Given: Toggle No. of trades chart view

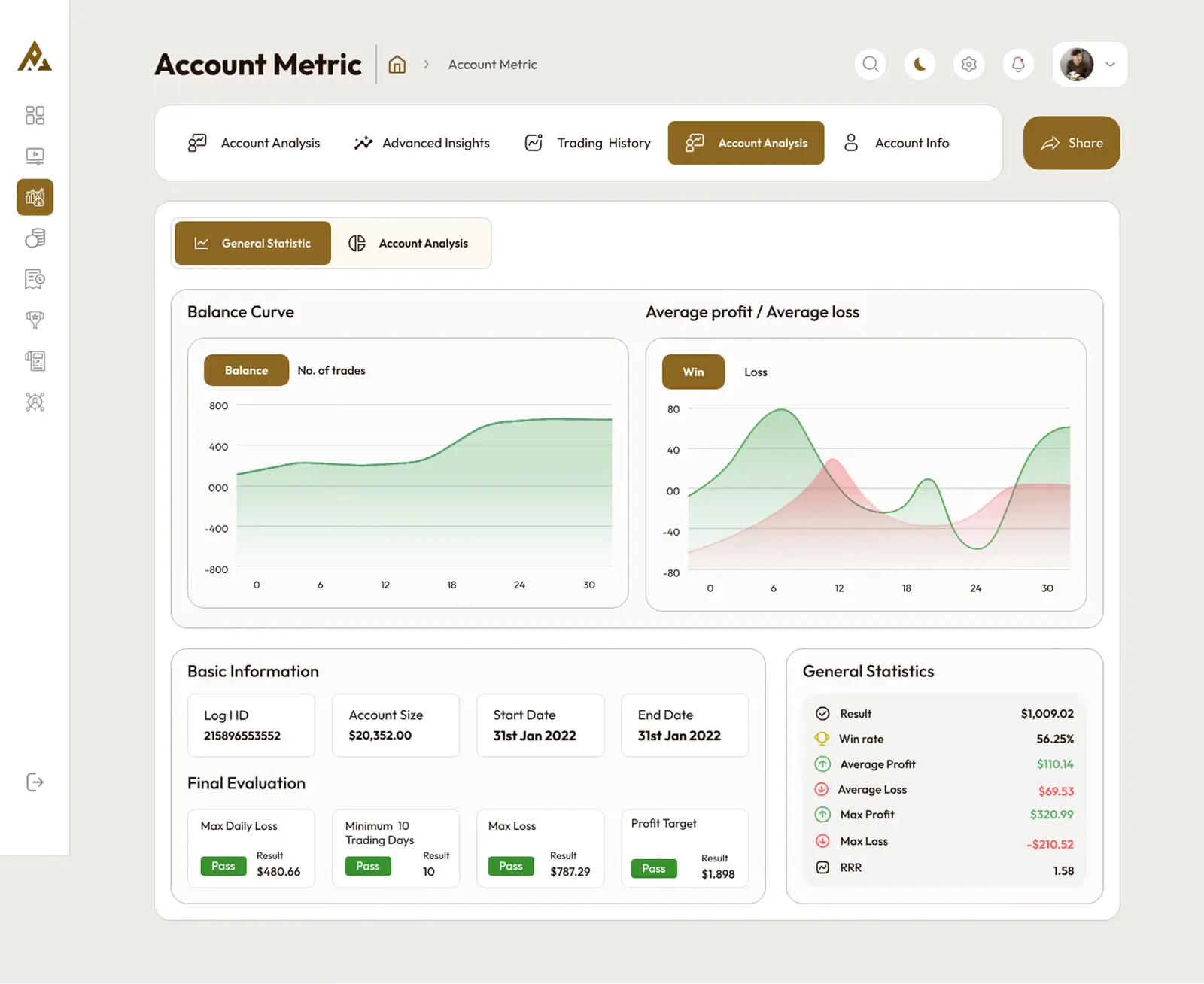Looking at the screenshot, I should (332, 370).
